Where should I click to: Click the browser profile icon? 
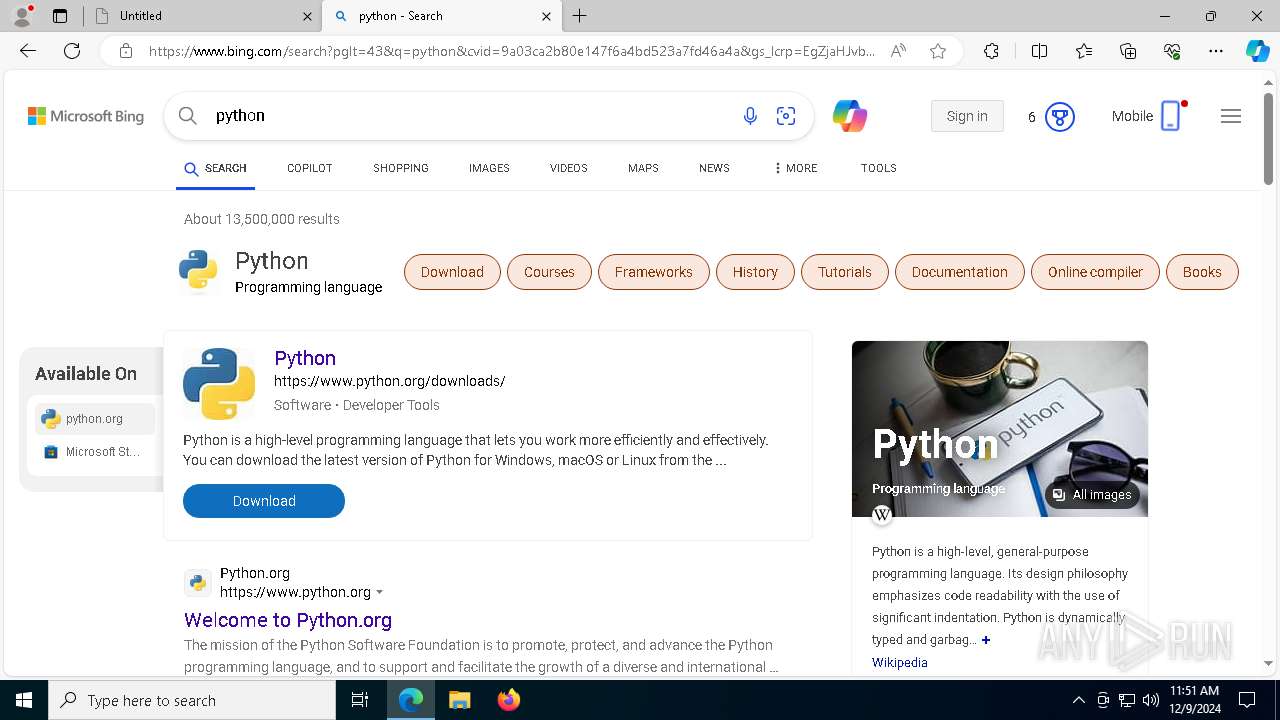click(x=22, y=15)
